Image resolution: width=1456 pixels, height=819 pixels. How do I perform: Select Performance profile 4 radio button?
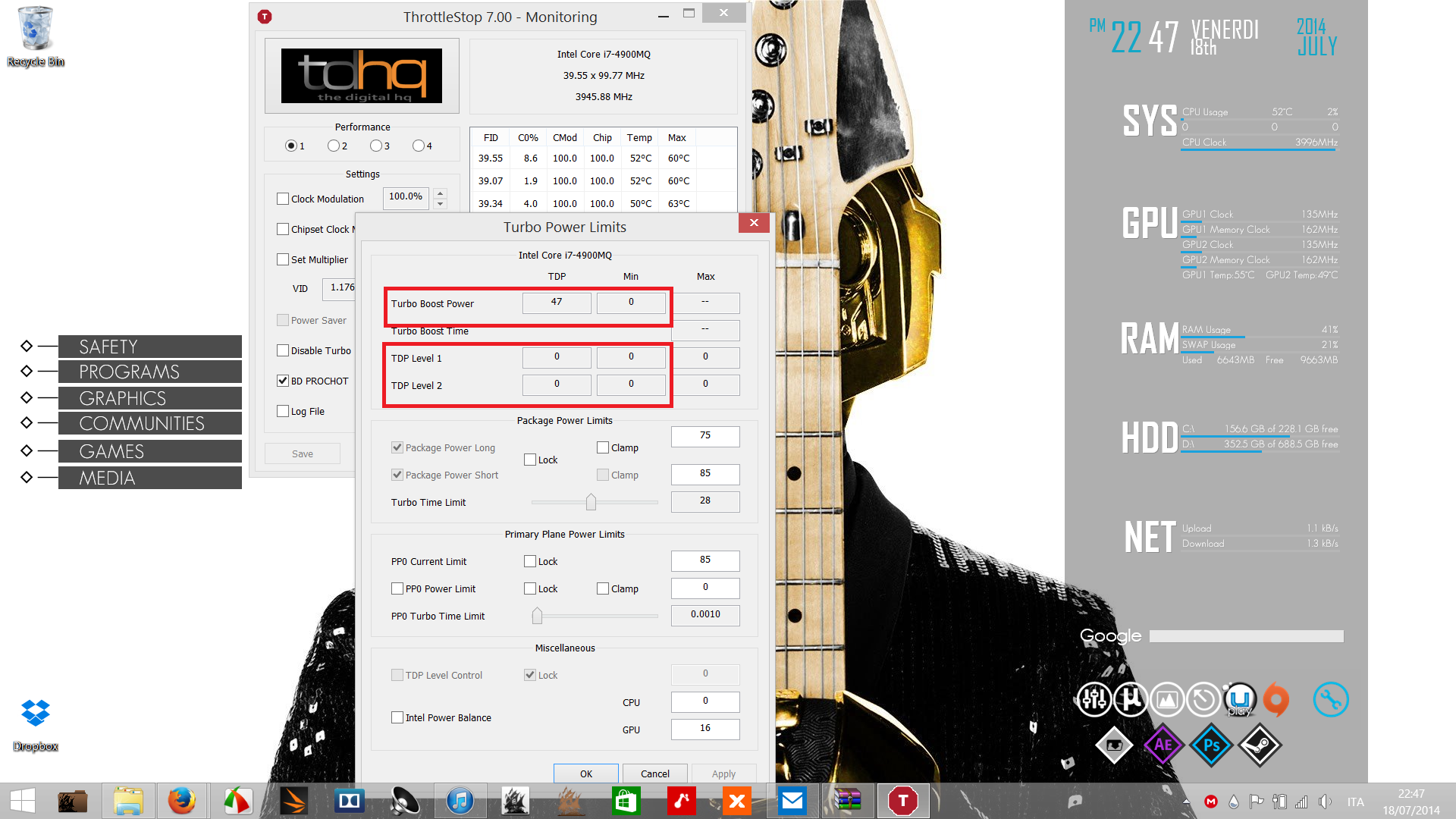pos(418,146)
